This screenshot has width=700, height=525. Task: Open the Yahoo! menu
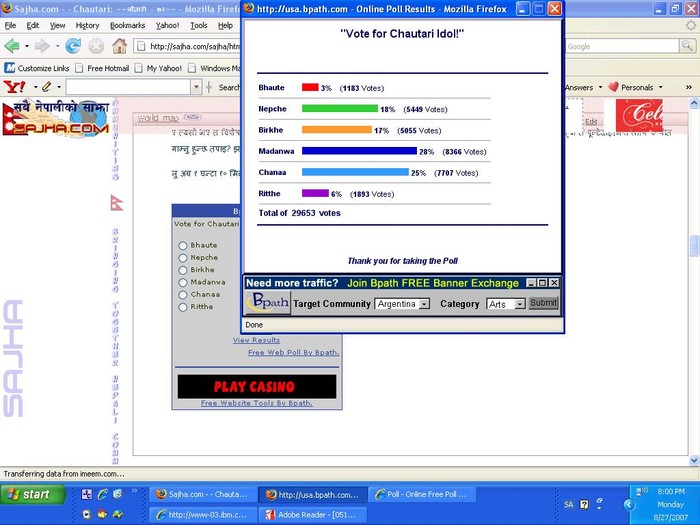click(167, 25)
